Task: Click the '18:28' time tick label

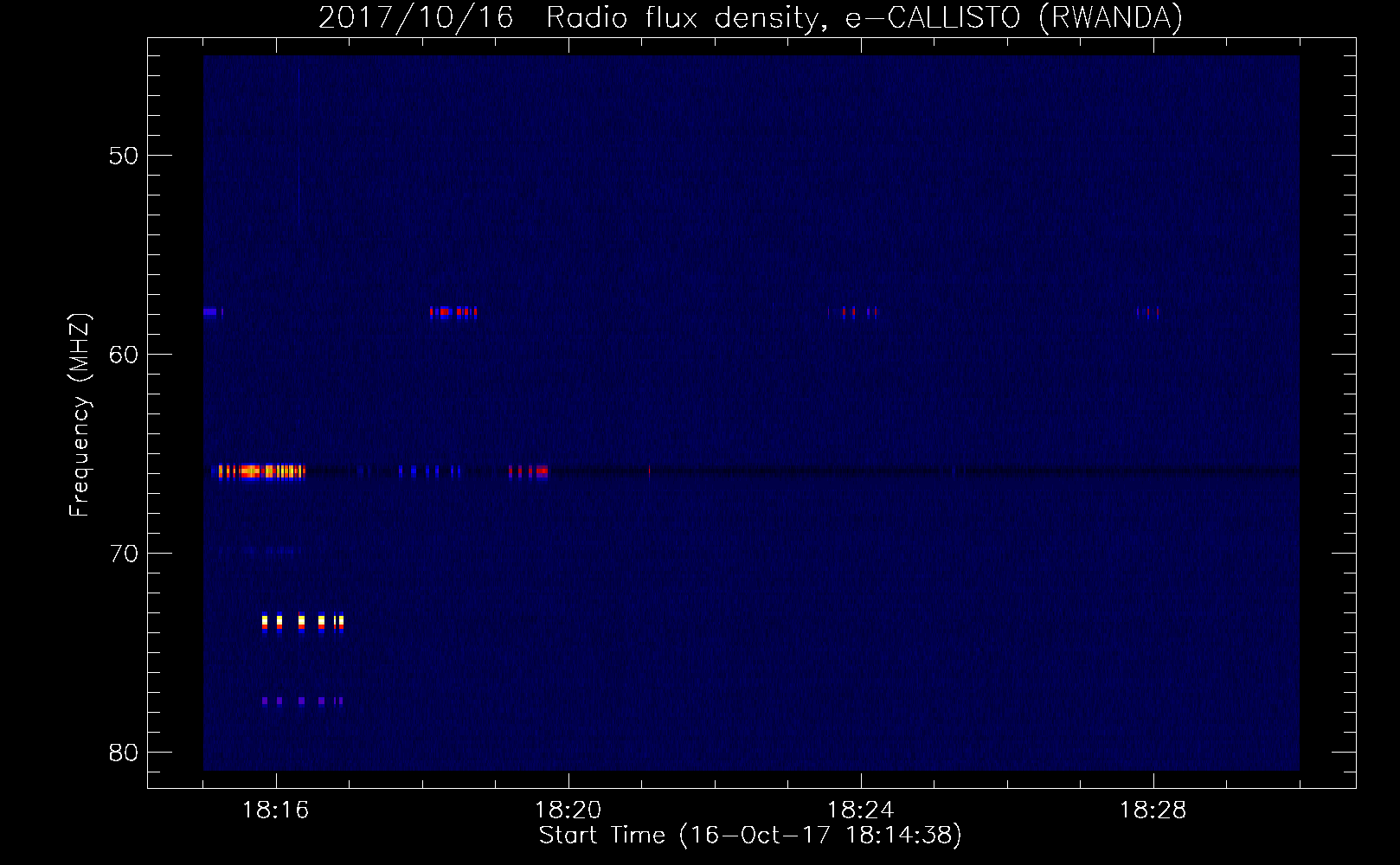Action: tap(1153, 811)
